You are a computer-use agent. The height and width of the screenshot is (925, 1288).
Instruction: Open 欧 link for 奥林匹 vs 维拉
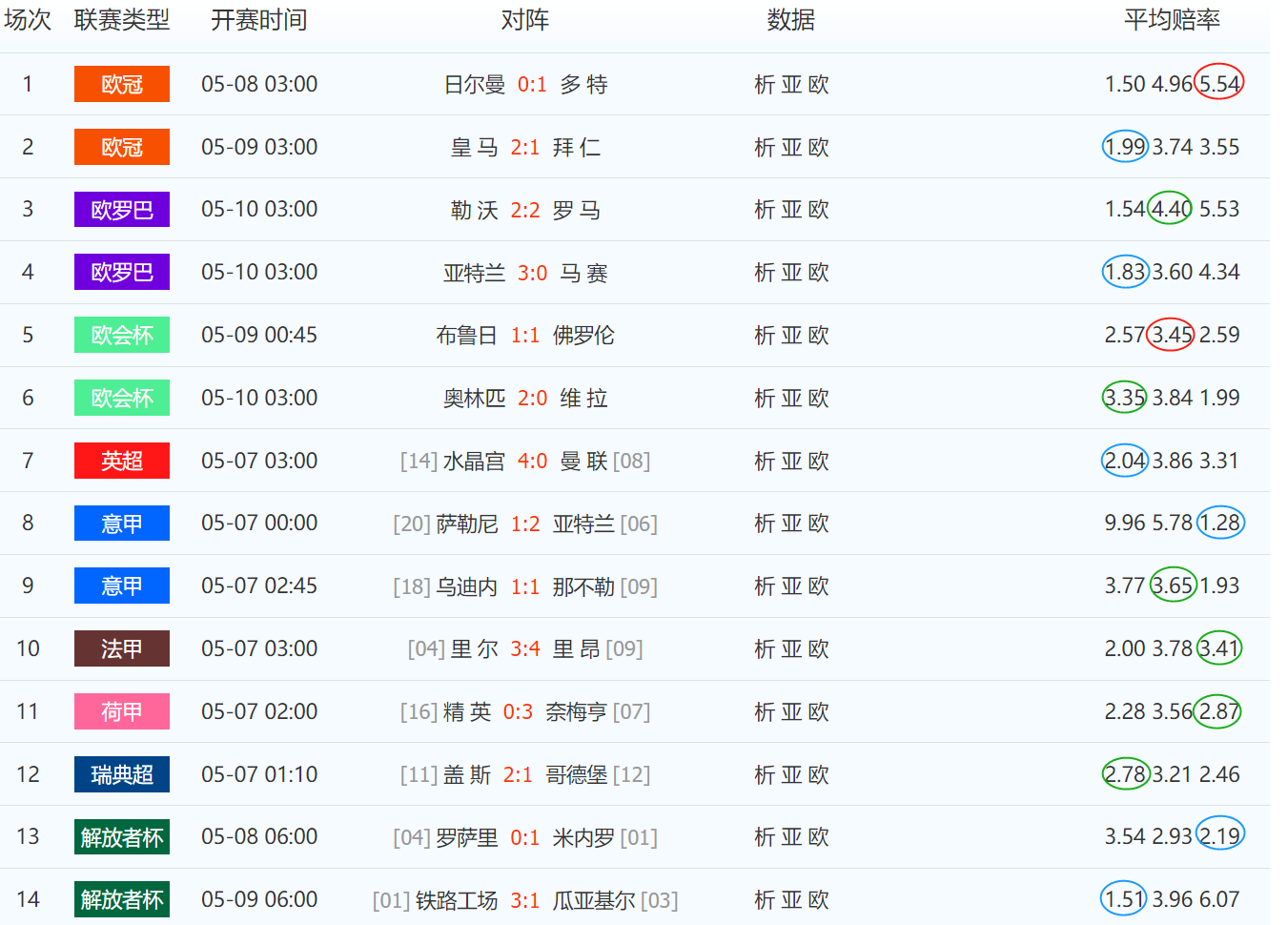point(818,399)
